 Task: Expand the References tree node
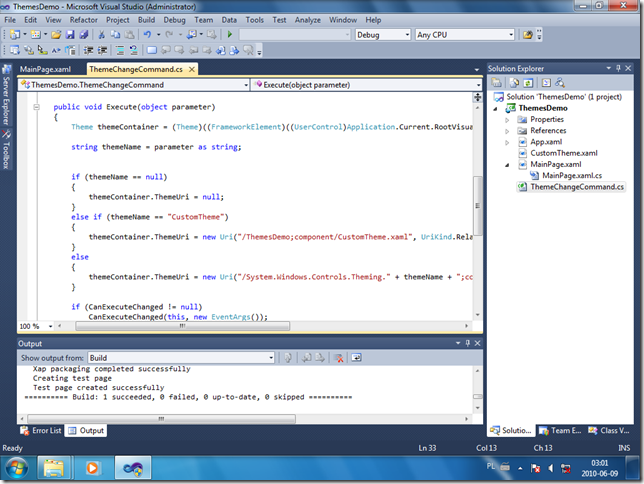[507, 131]
